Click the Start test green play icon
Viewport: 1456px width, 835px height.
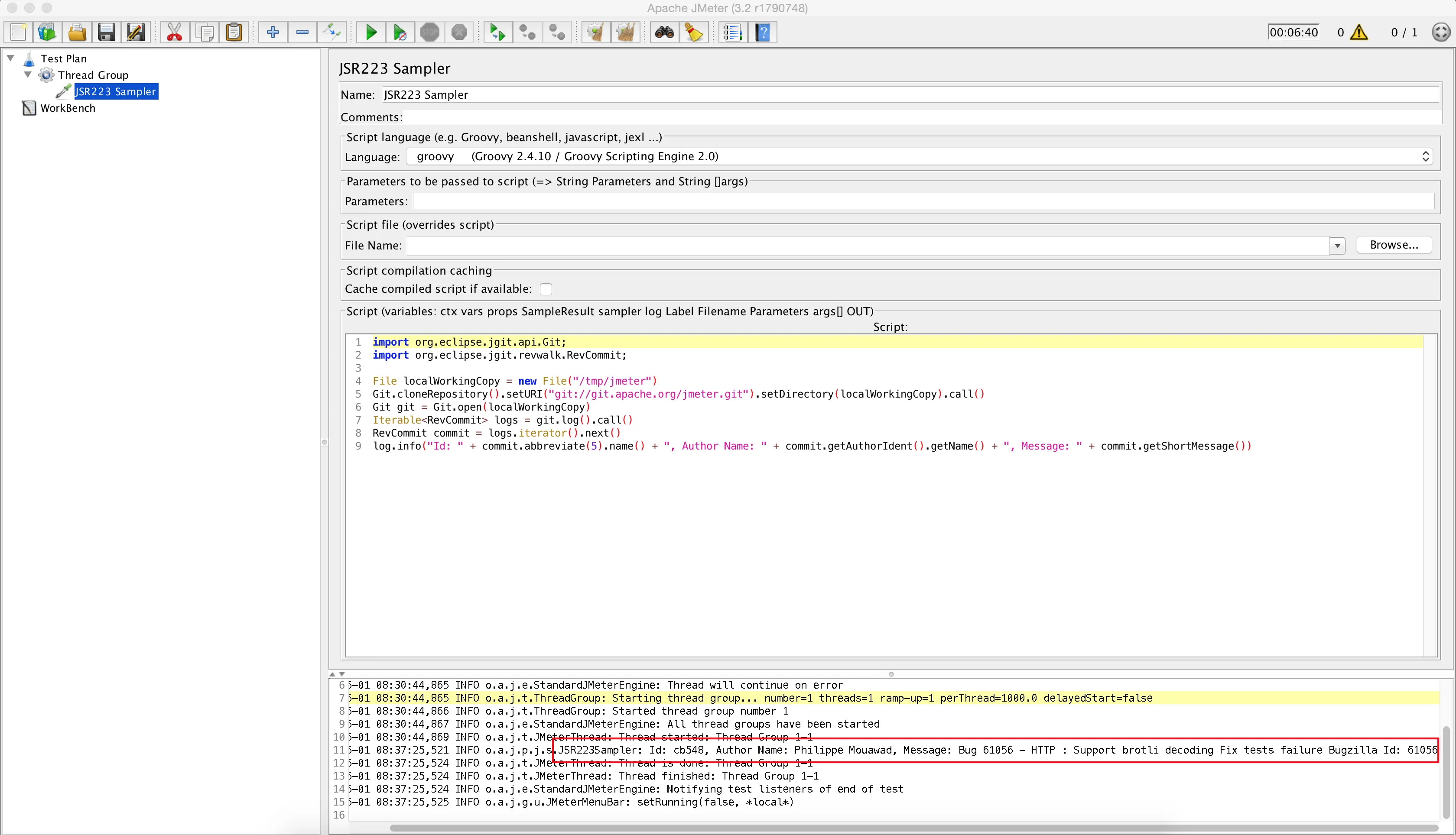[x=370, y=32]
